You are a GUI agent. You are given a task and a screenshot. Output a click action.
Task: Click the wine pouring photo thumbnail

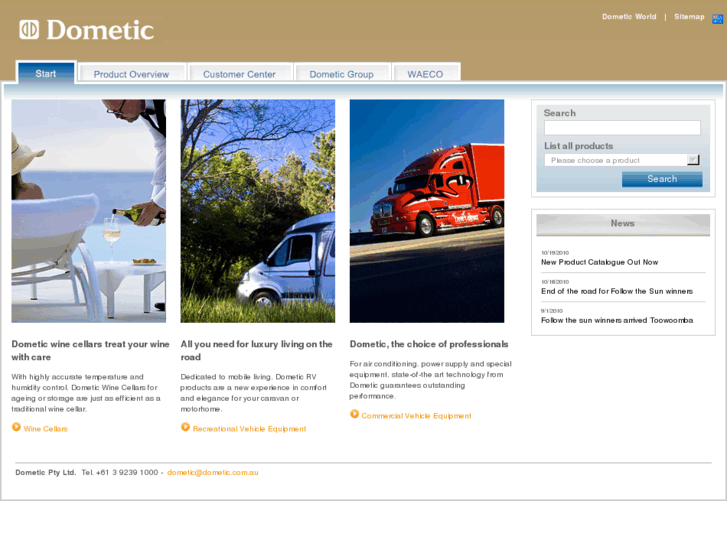(89, 211)
